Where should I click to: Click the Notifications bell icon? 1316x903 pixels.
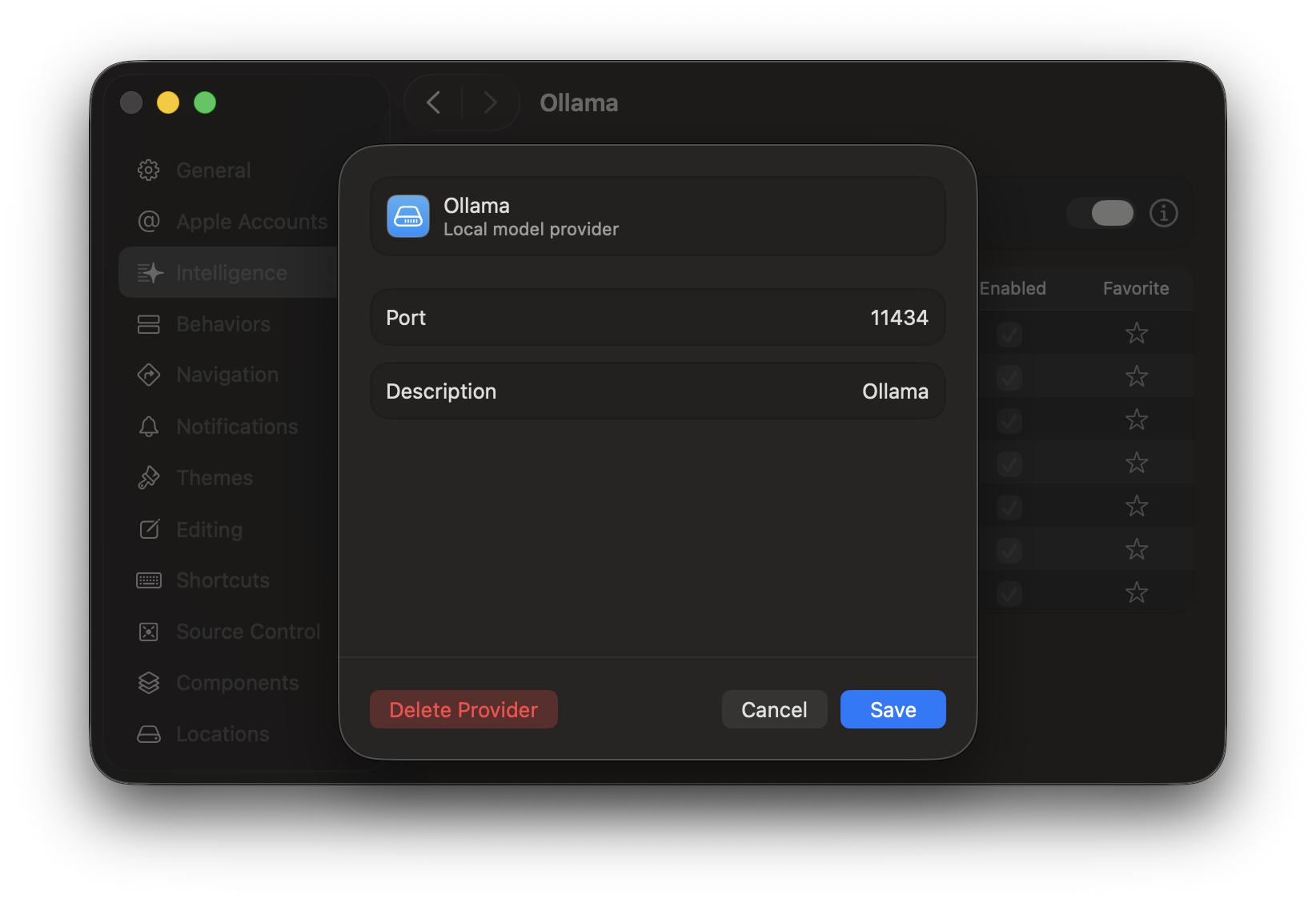(x=149, y=426)
